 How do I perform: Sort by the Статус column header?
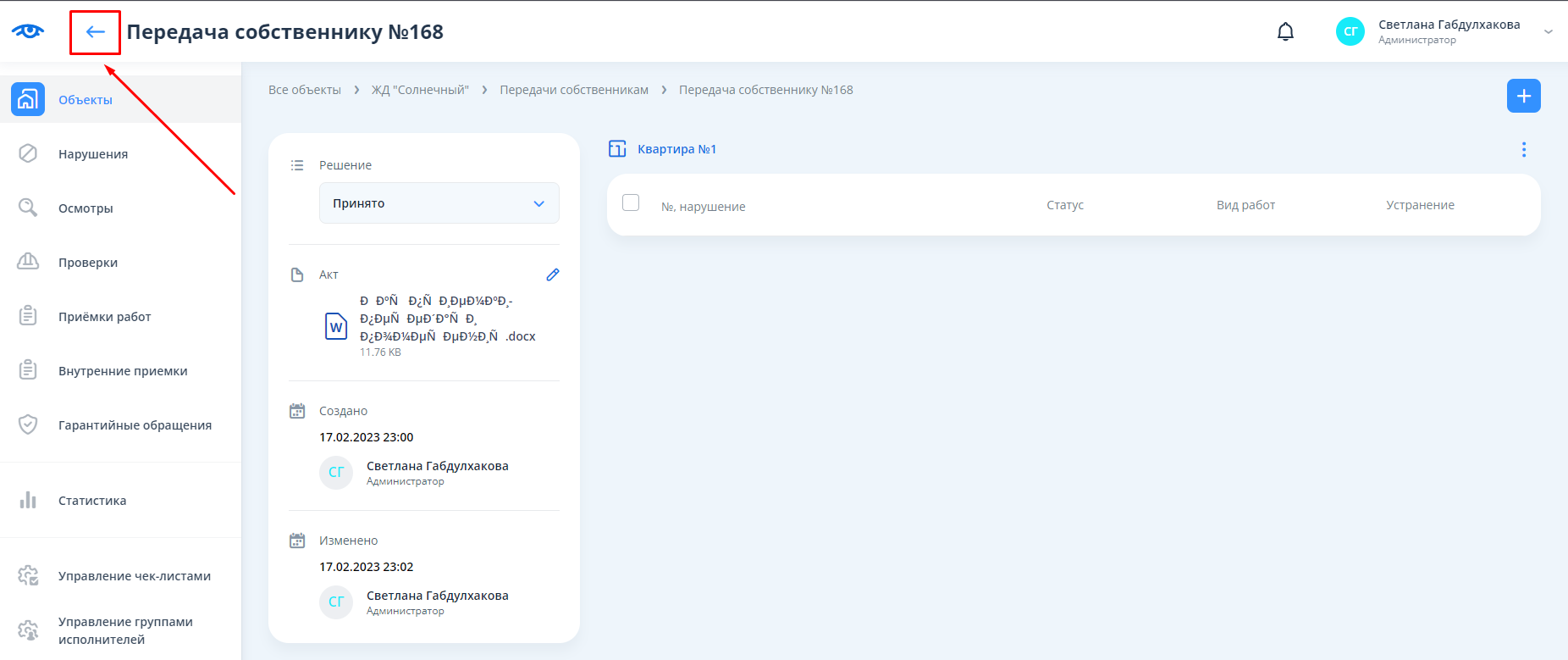pos(1064,205)
